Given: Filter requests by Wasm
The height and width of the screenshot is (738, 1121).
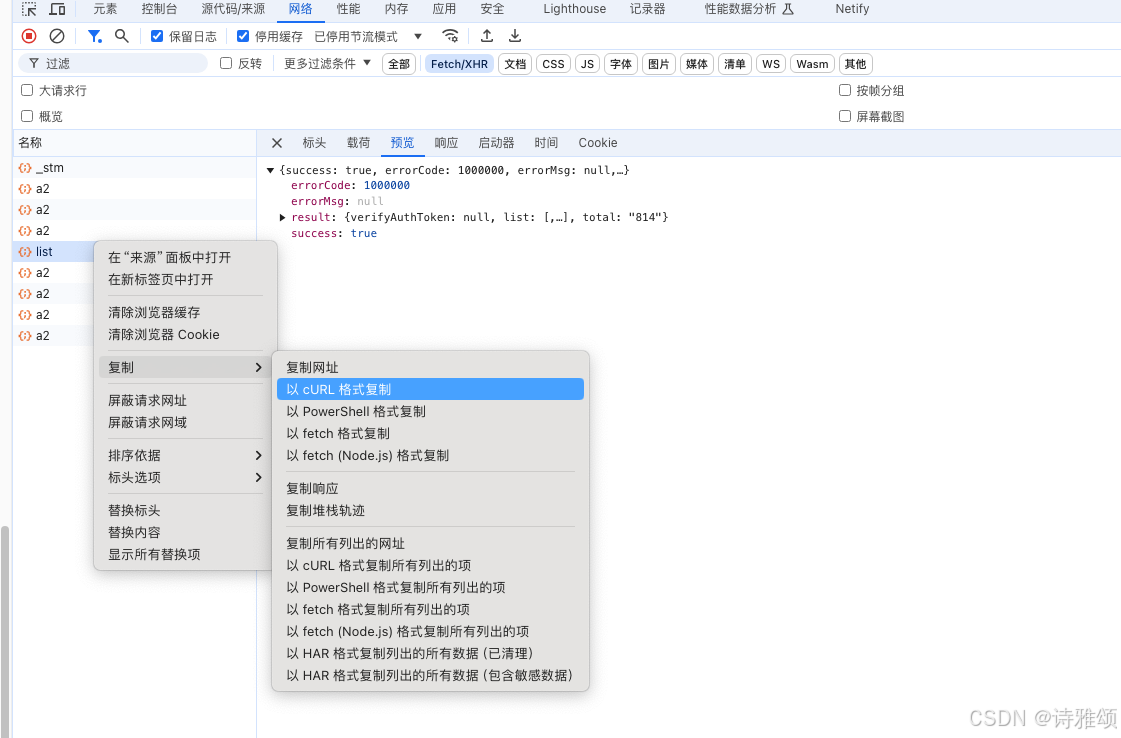Looking at the screenshot, I should [812, 64].
